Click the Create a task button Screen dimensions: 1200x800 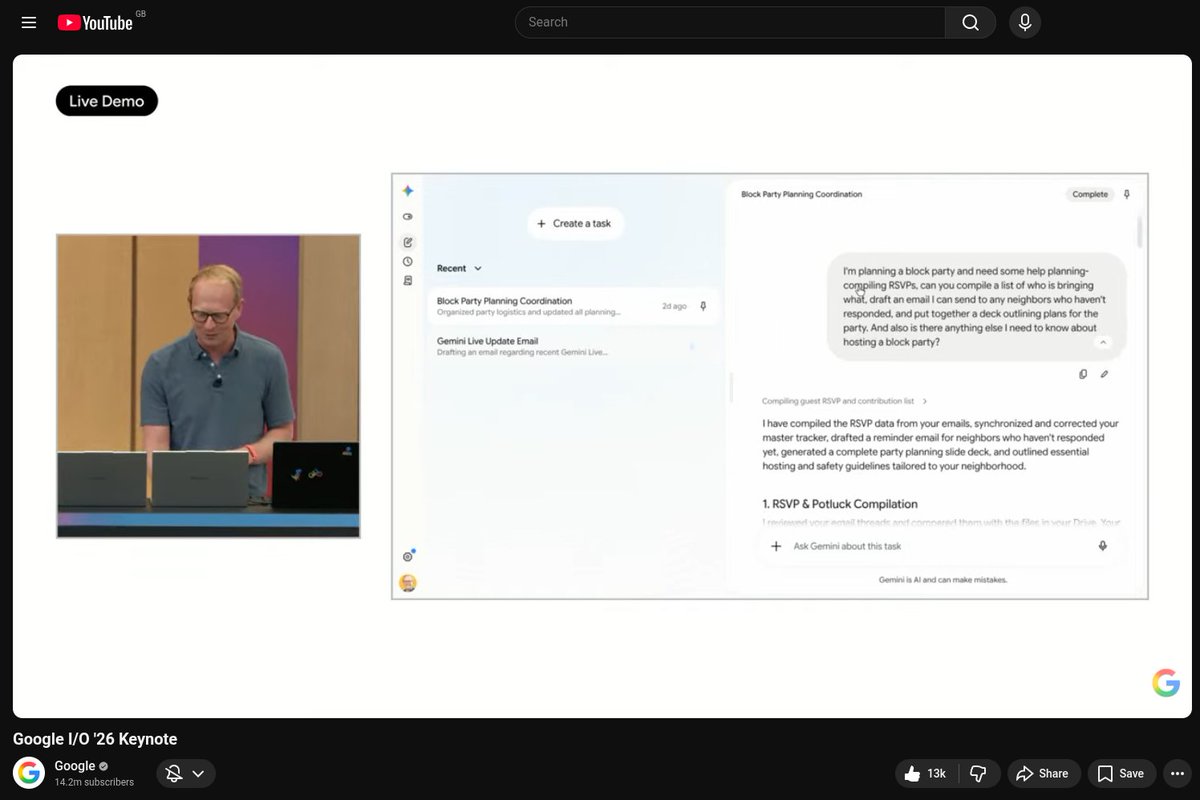(x=575, y=224)
